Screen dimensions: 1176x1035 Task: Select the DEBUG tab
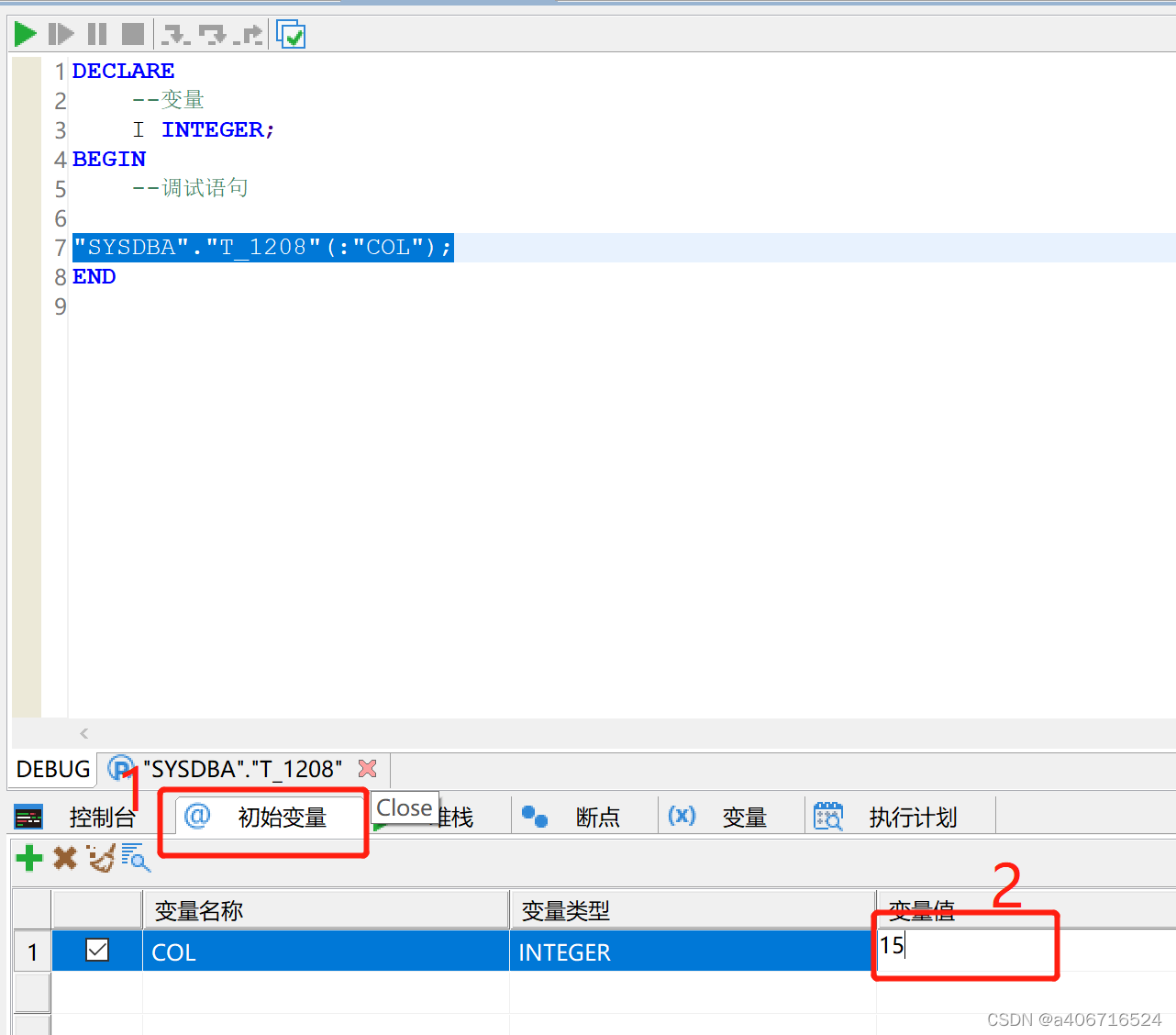[53, 769]
